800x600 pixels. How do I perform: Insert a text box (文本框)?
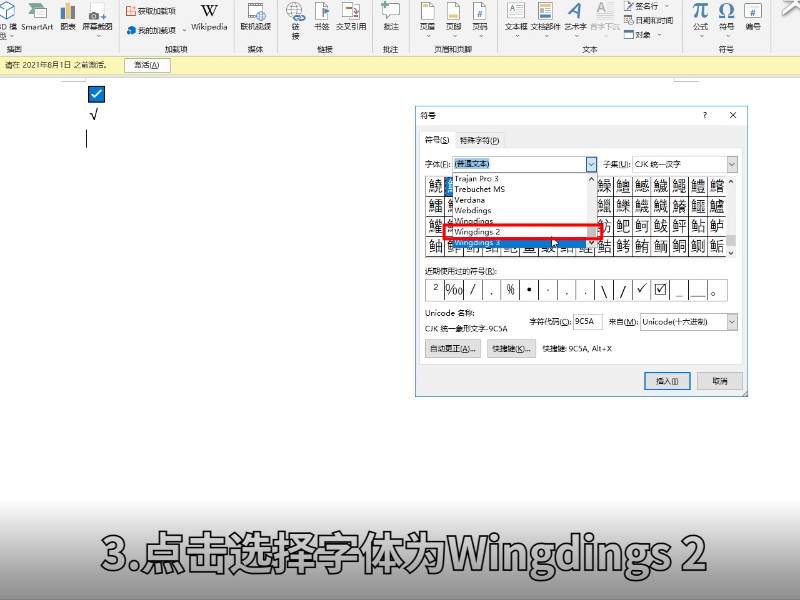pos(516,19)
